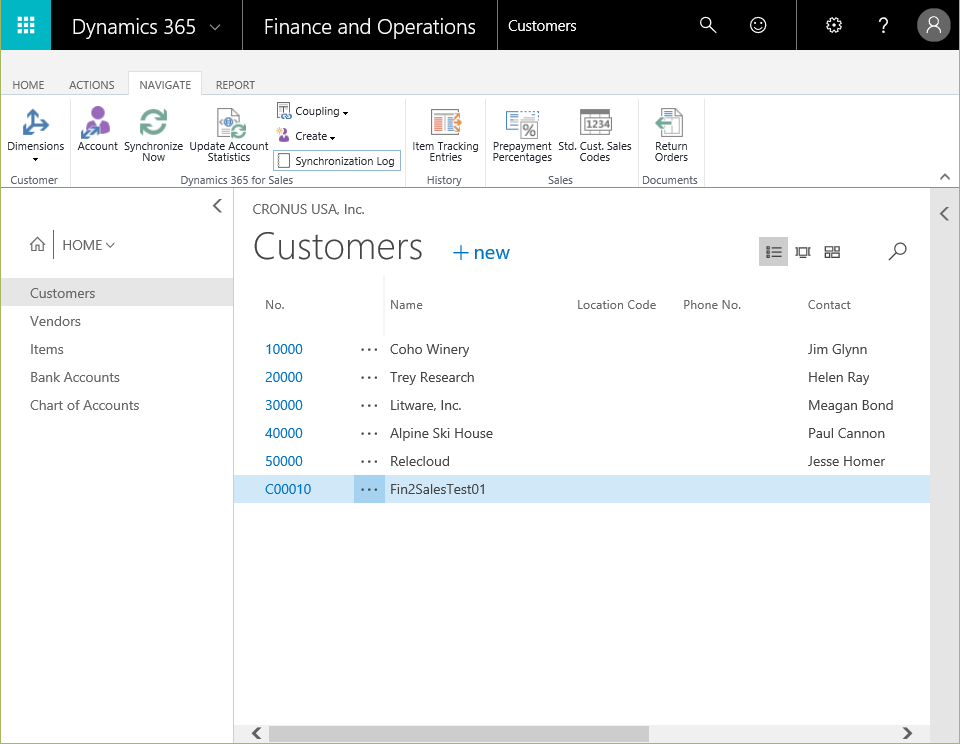The height and width of the screenshot is (744, 960).
Task: Select the NAVIGATE ribbon tab
Action: [x=165, y=85]
